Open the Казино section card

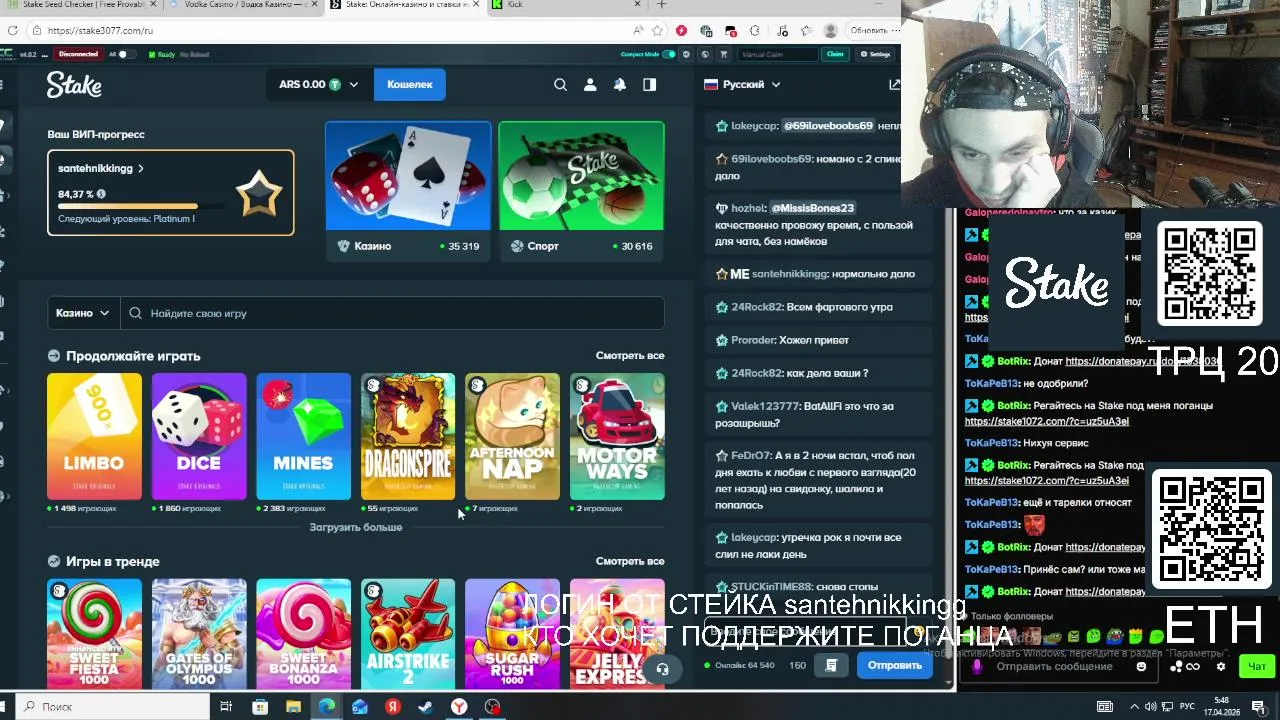[x=408, y=191]
